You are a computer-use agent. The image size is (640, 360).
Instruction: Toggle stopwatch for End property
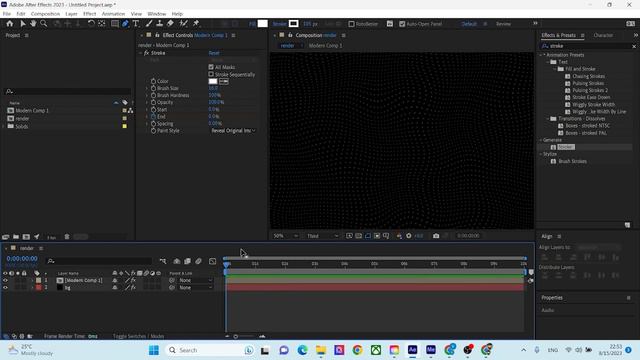click(153, 117)
